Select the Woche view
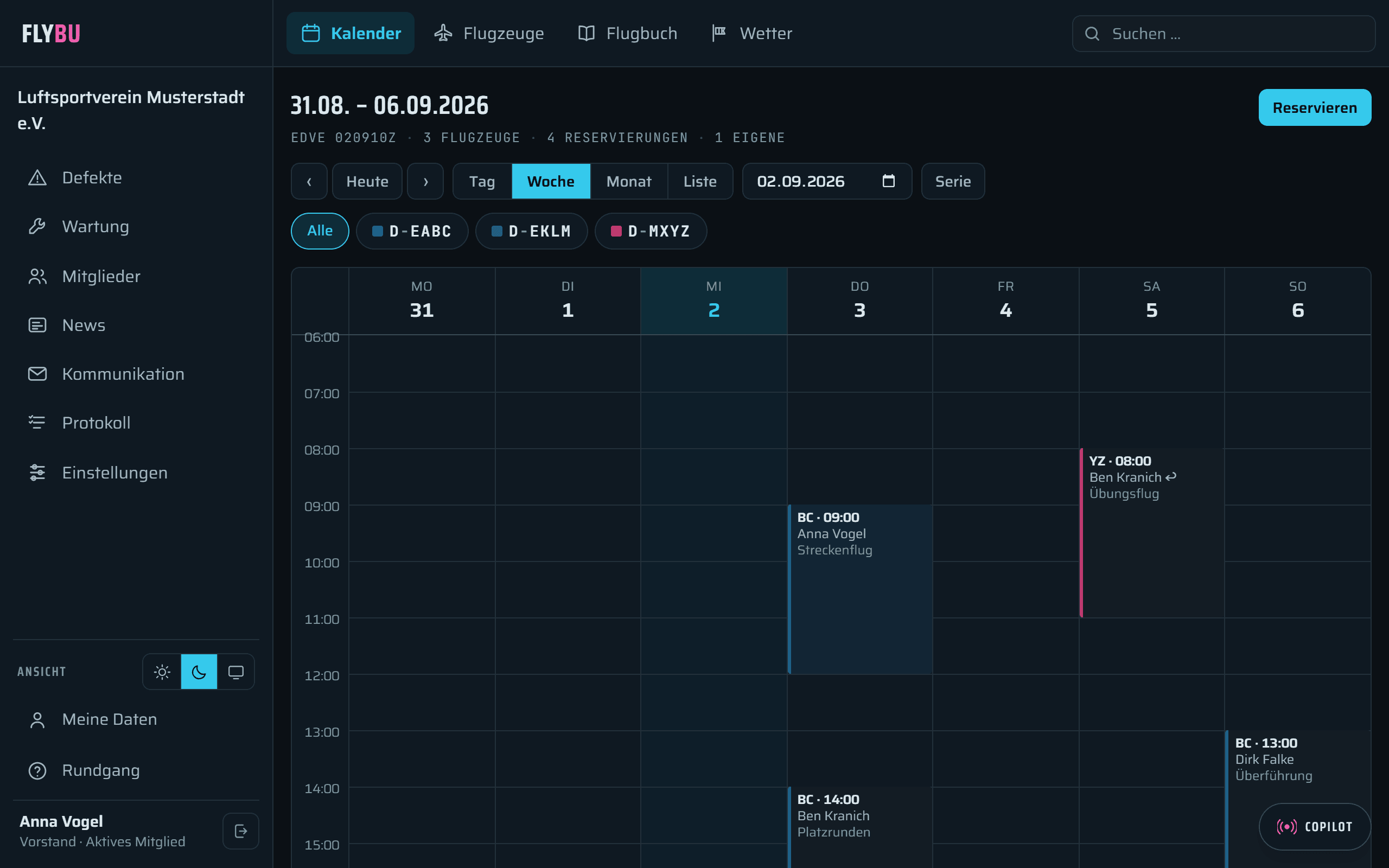 pos(550,181)
